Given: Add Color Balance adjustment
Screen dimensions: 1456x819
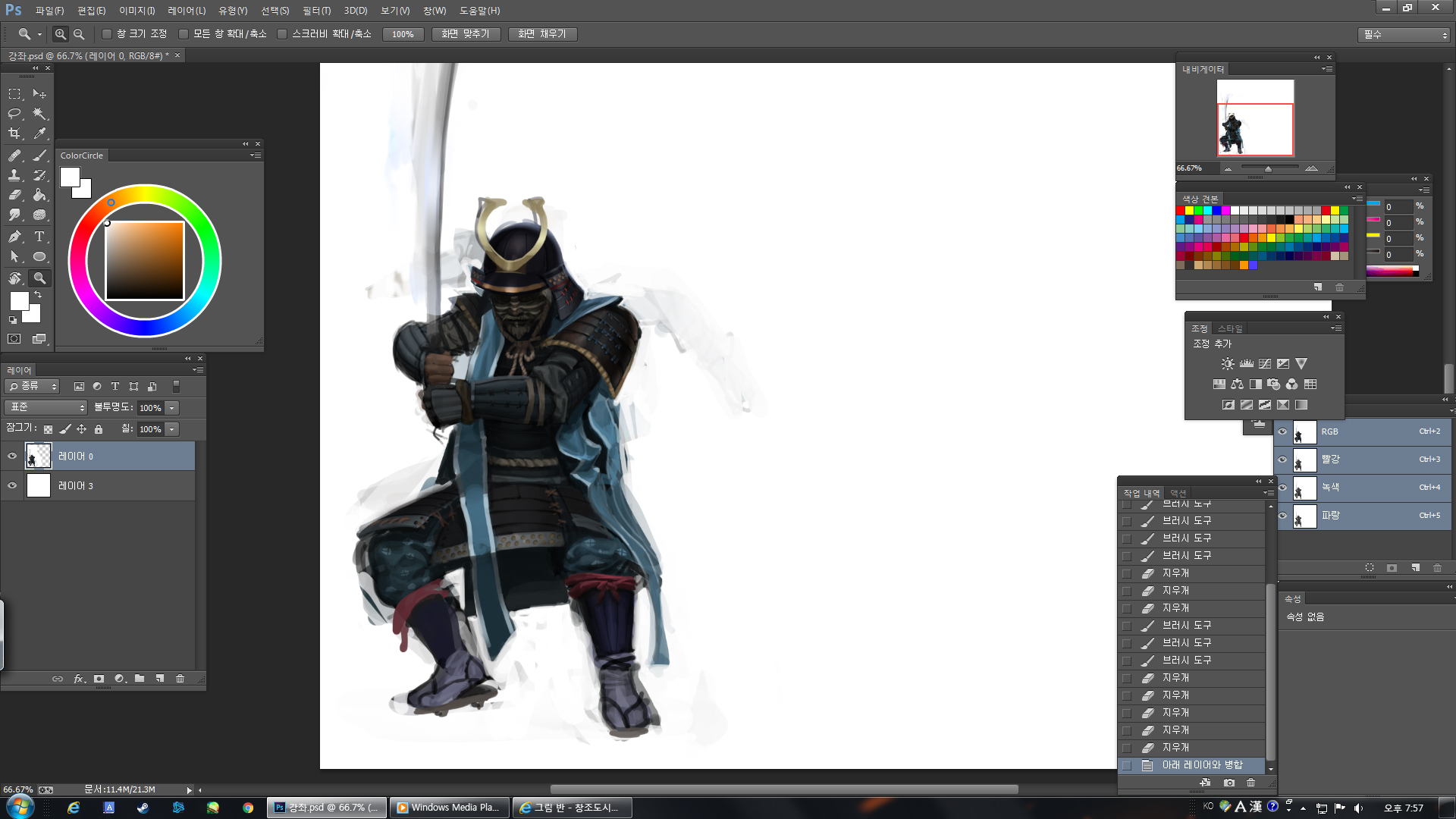Looking at the screenshot, I should pos(1237,384).
